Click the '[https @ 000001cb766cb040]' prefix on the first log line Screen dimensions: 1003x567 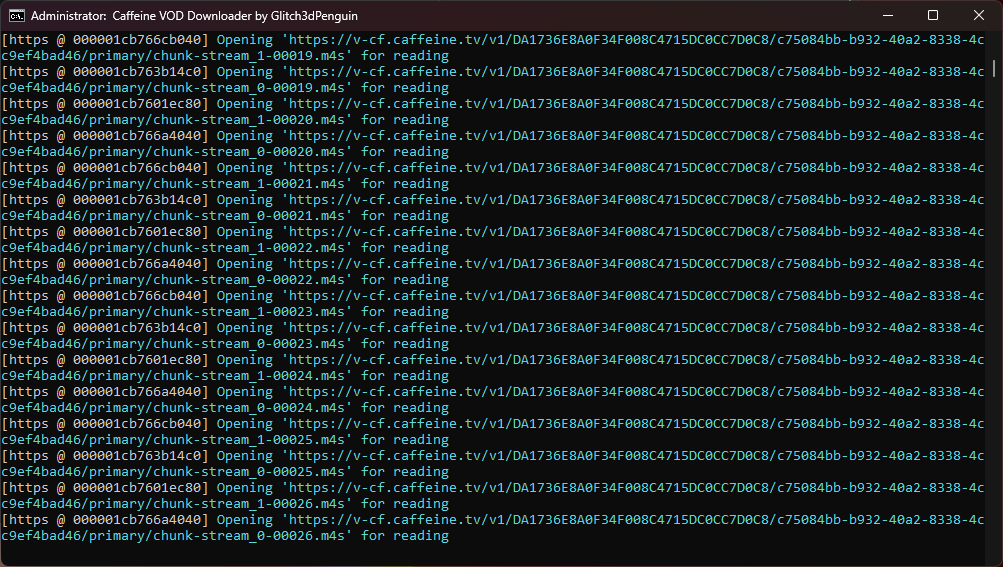(105, 40)
